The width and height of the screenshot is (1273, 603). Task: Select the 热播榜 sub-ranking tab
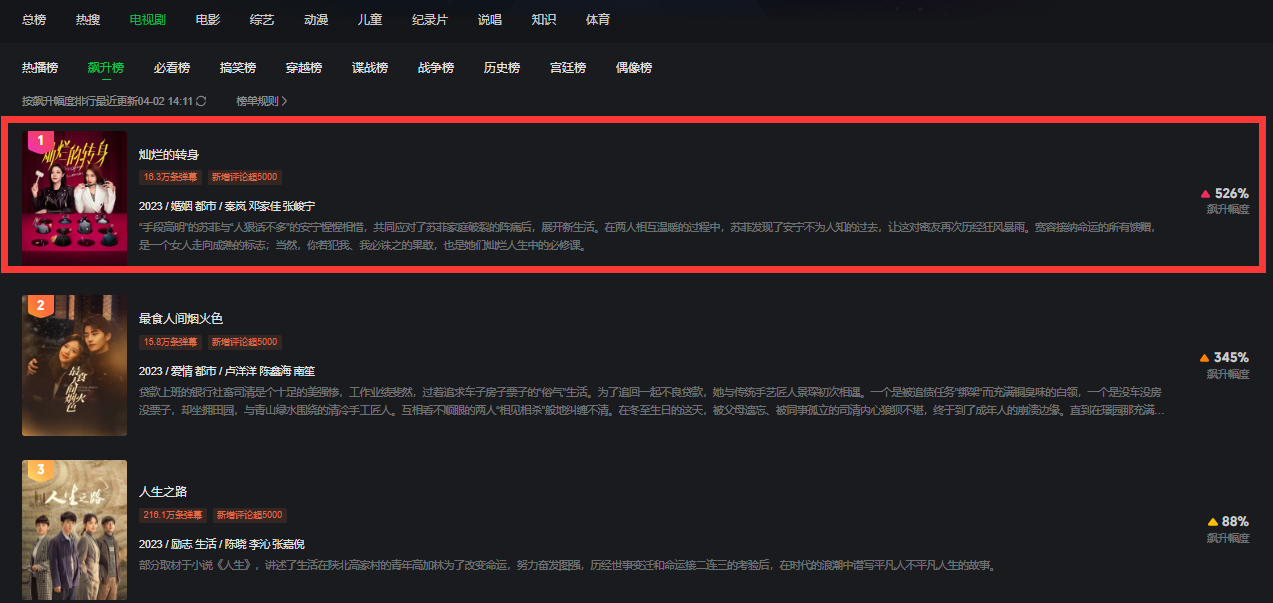pyautogui.click(x=40, y=68)
